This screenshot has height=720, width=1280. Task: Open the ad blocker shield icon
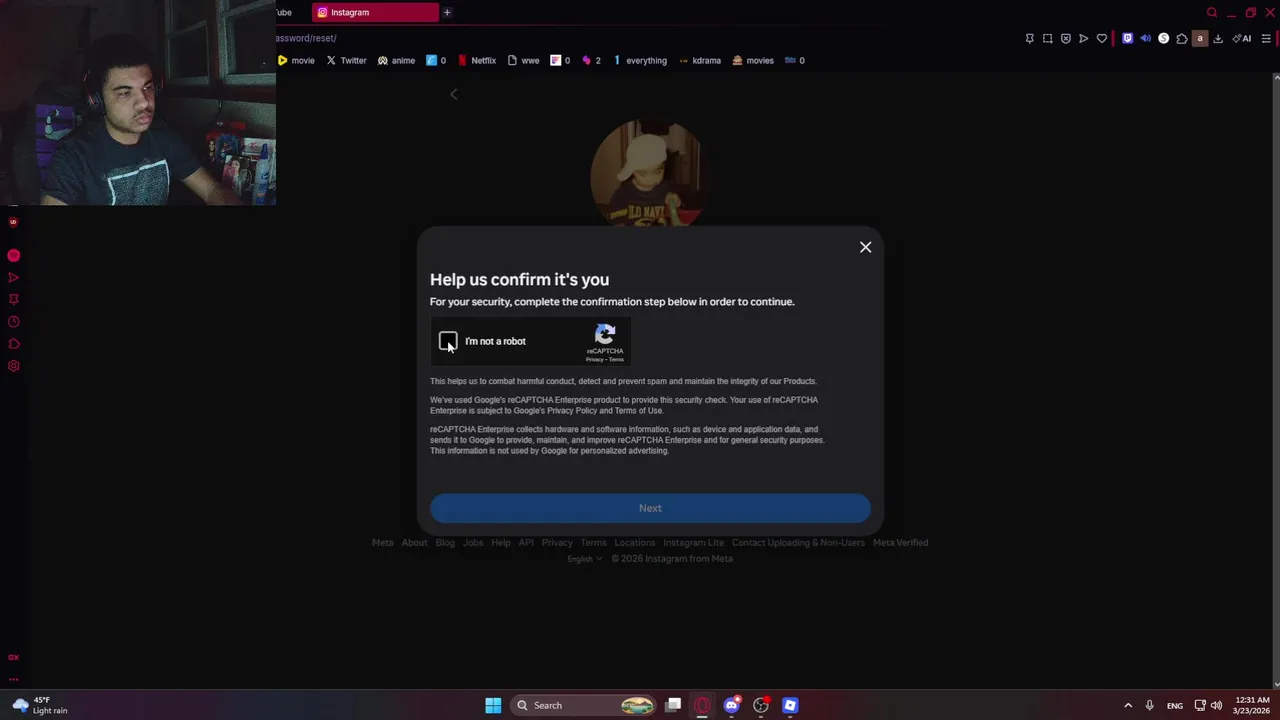point(1065,38)
